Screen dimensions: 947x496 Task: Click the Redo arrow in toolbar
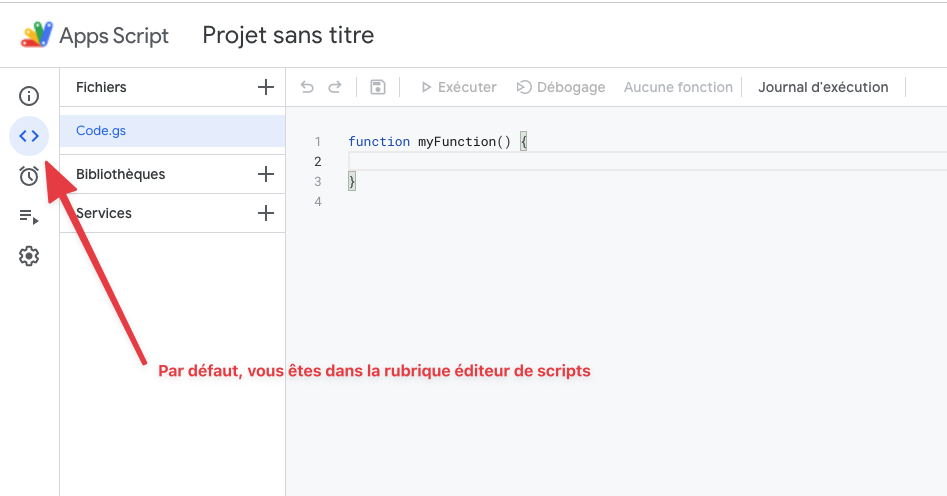pos(335,87)
